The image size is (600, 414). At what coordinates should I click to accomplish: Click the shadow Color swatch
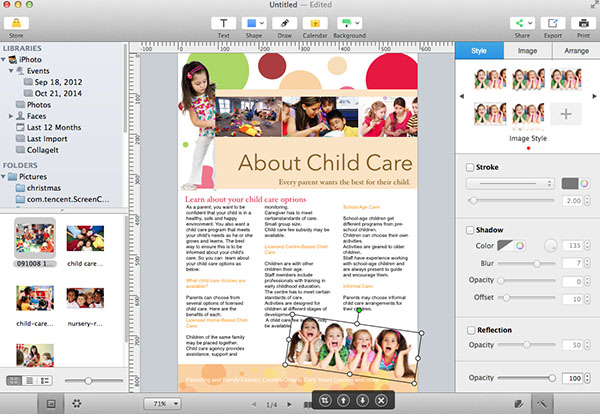(519, 245)
